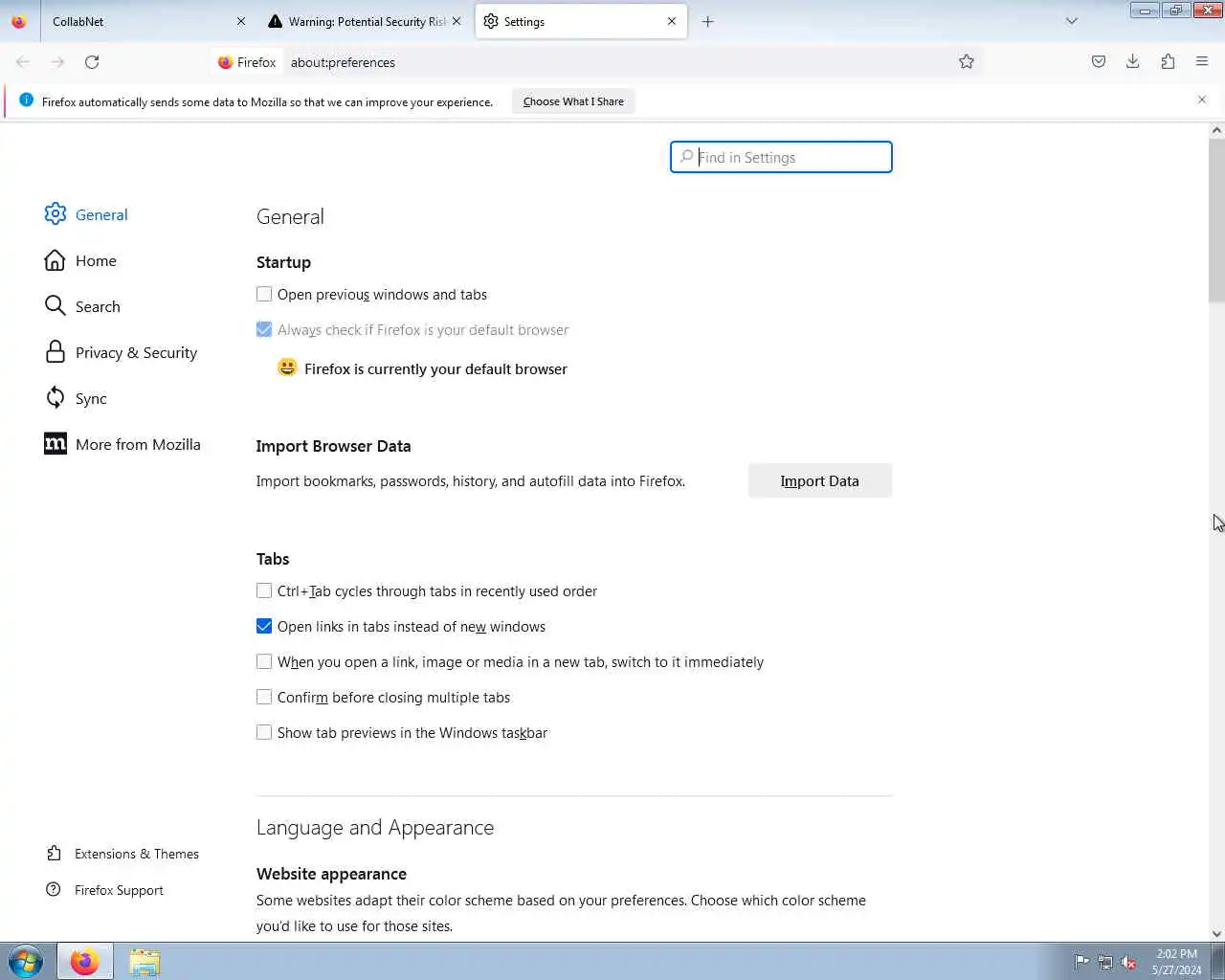Viewport: 1225px width, 980px height.
Task: Focus the Find in Settings field
Action: [781, 157]
